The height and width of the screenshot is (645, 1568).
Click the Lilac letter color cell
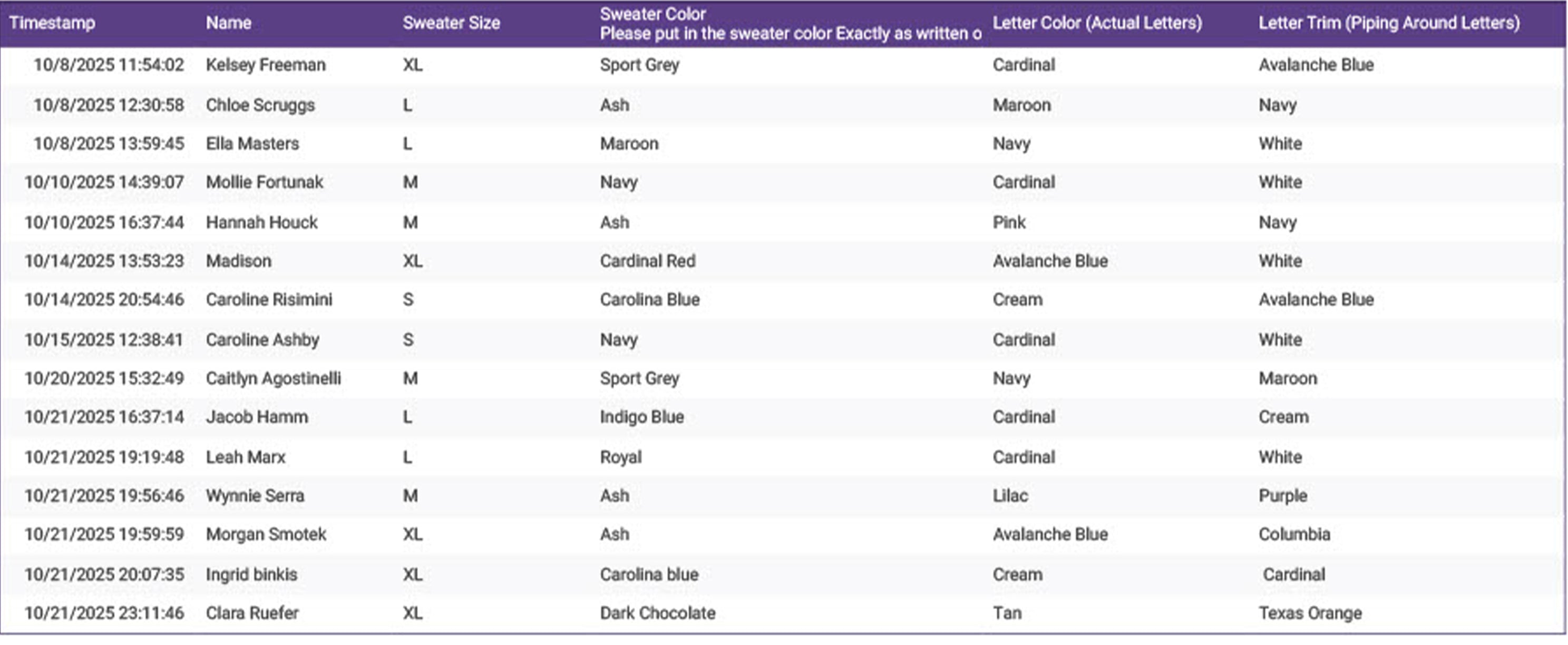[1010, 496]
